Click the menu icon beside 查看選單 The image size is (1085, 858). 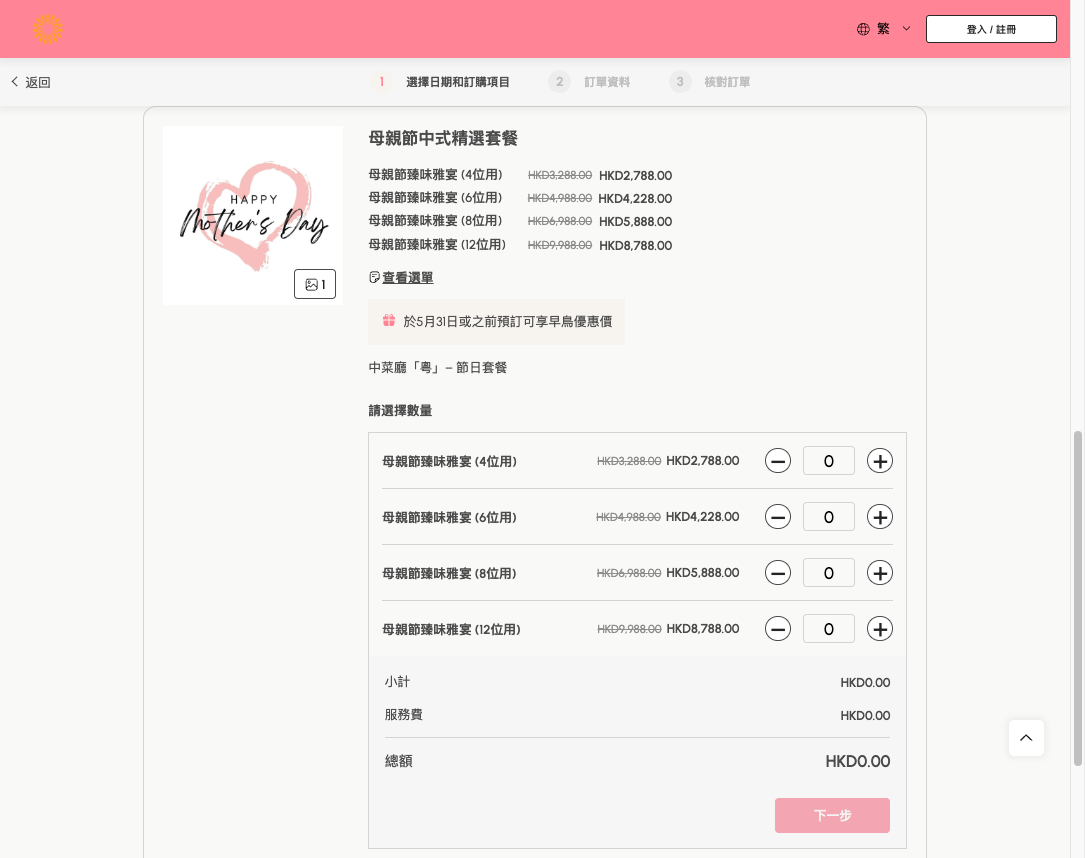point(374,277)
